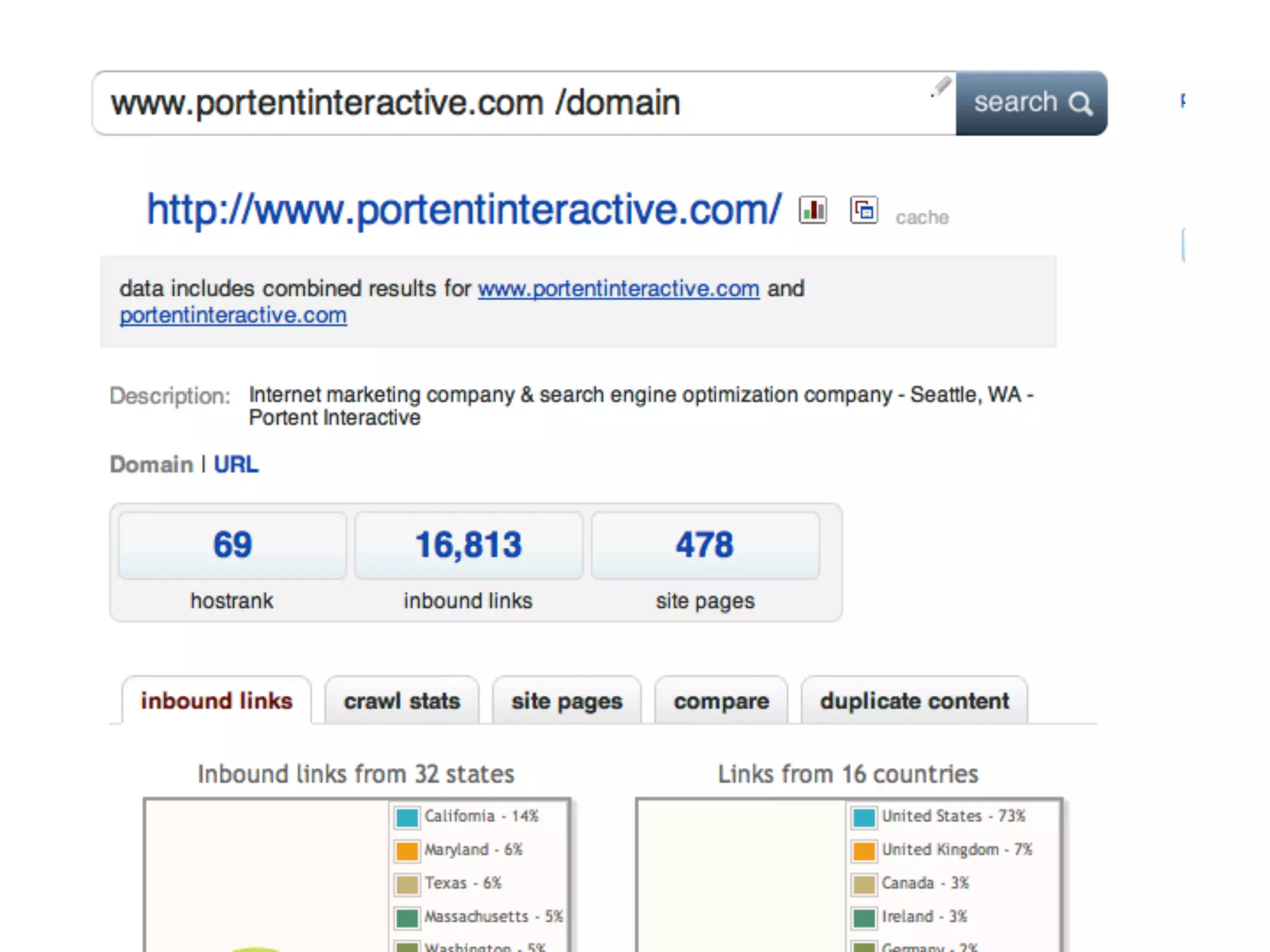Open the http://www.portentinteractive.com/ heading link
The image size is (1270, 952).
point(464,209)
